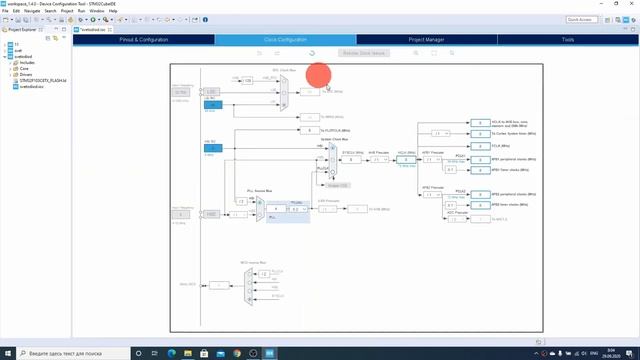Click the hammer Build icon

click(x=71, y=20)
